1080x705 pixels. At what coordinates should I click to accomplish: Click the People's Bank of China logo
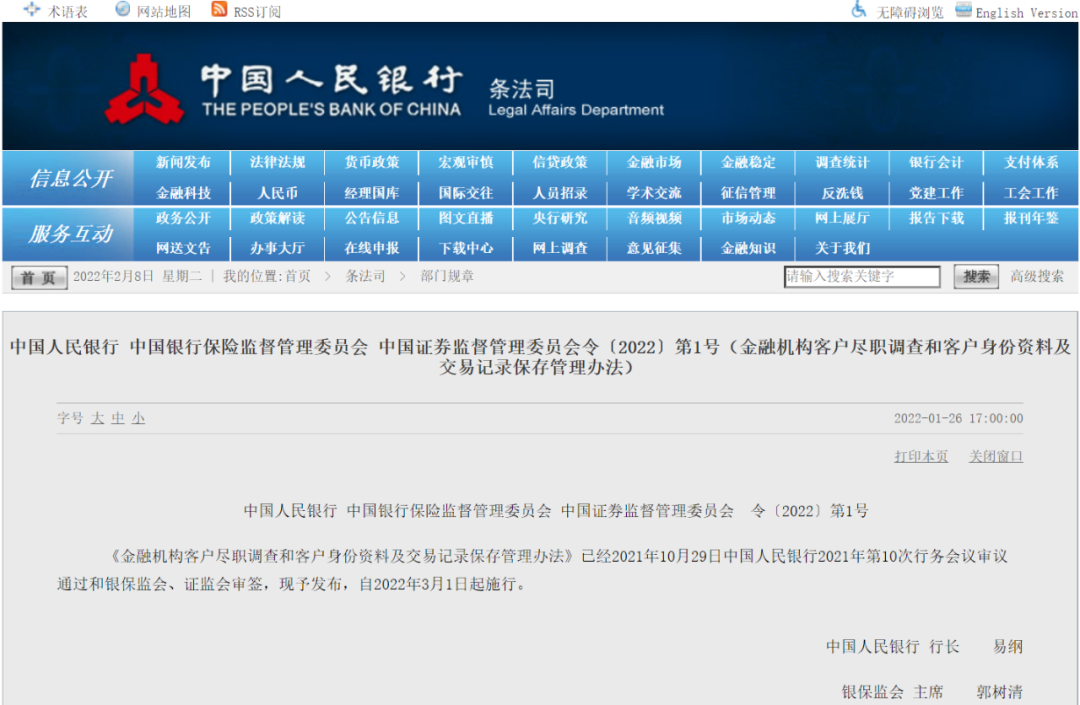[144, 90]
